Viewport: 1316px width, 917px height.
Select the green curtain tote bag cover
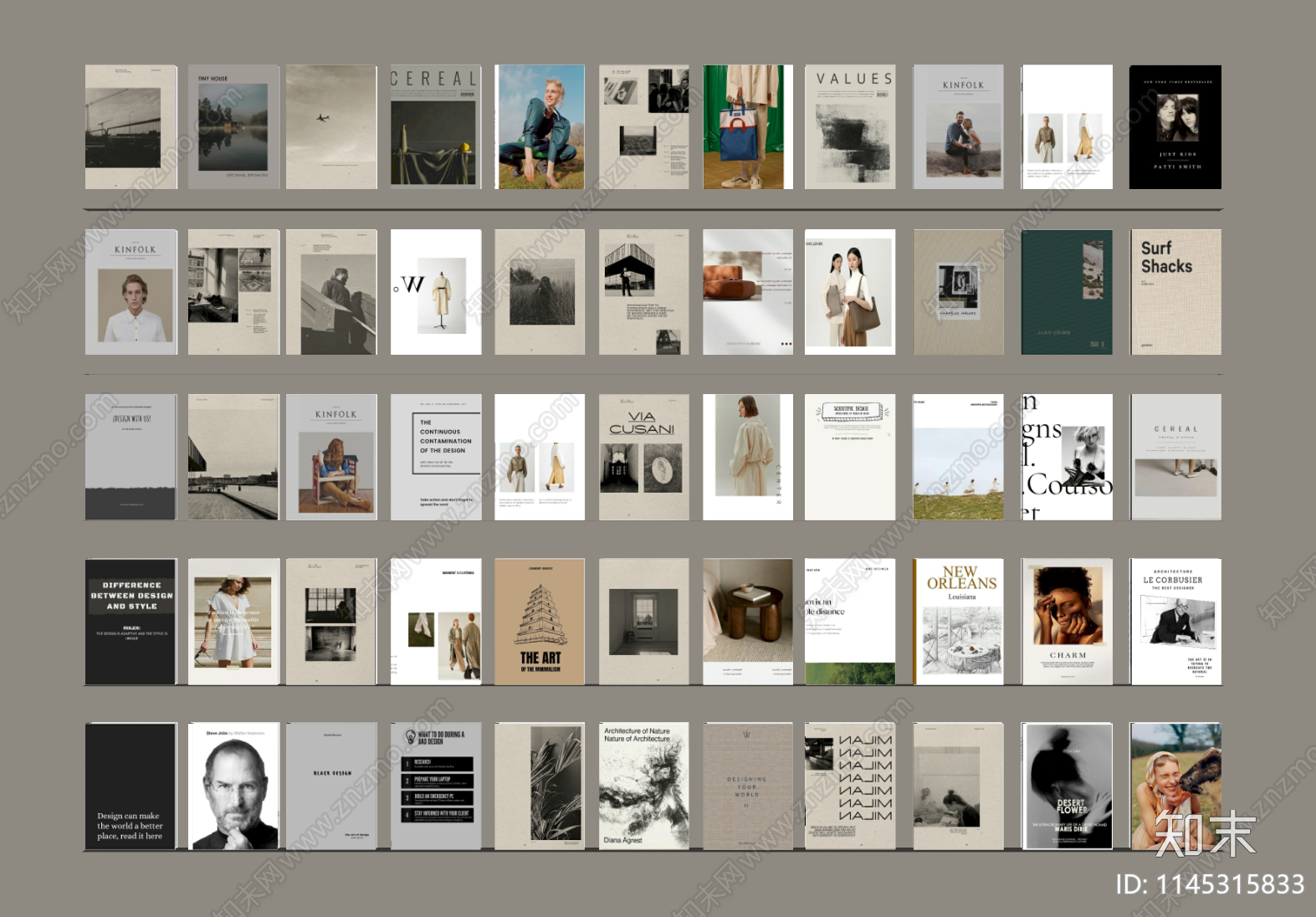click(x=748, y=127)
